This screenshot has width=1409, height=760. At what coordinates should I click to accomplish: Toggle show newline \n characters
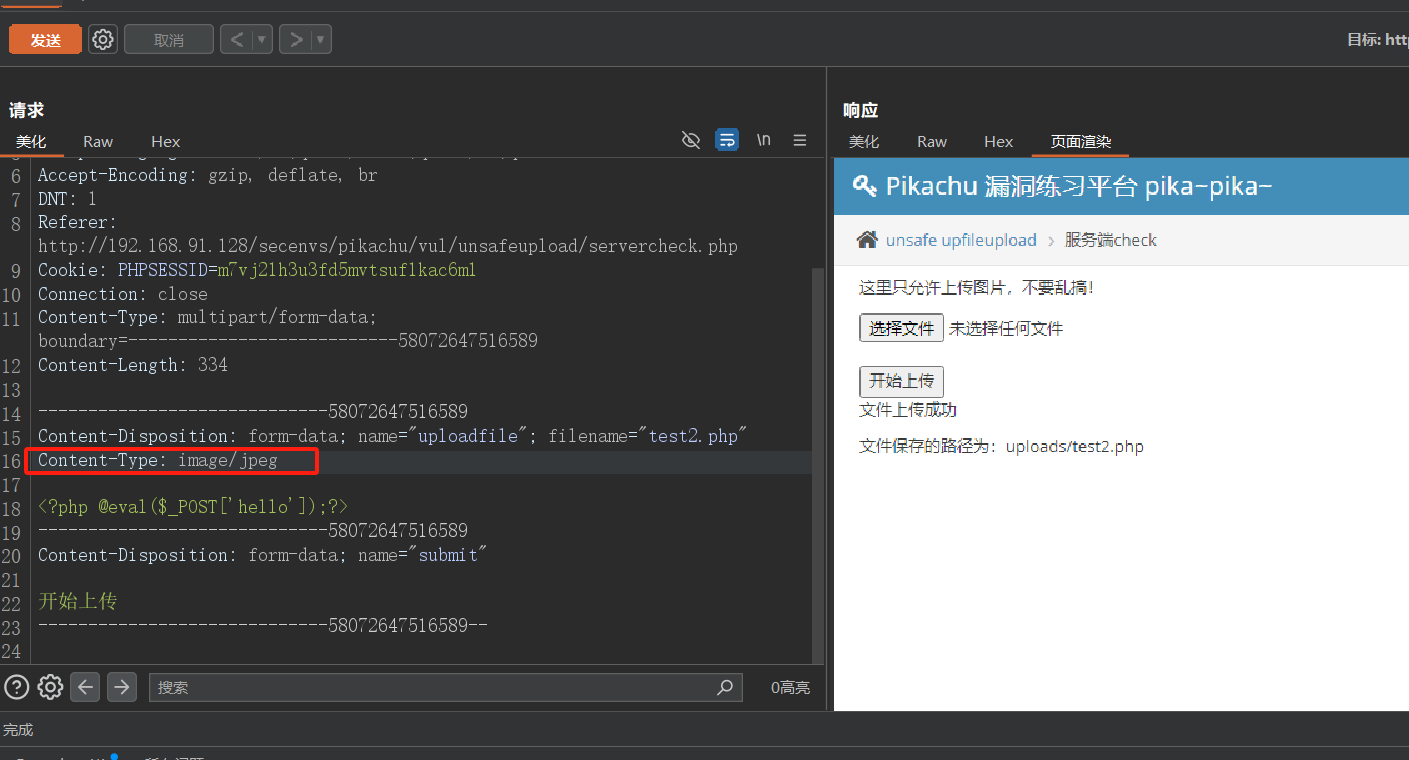(764, 140)
